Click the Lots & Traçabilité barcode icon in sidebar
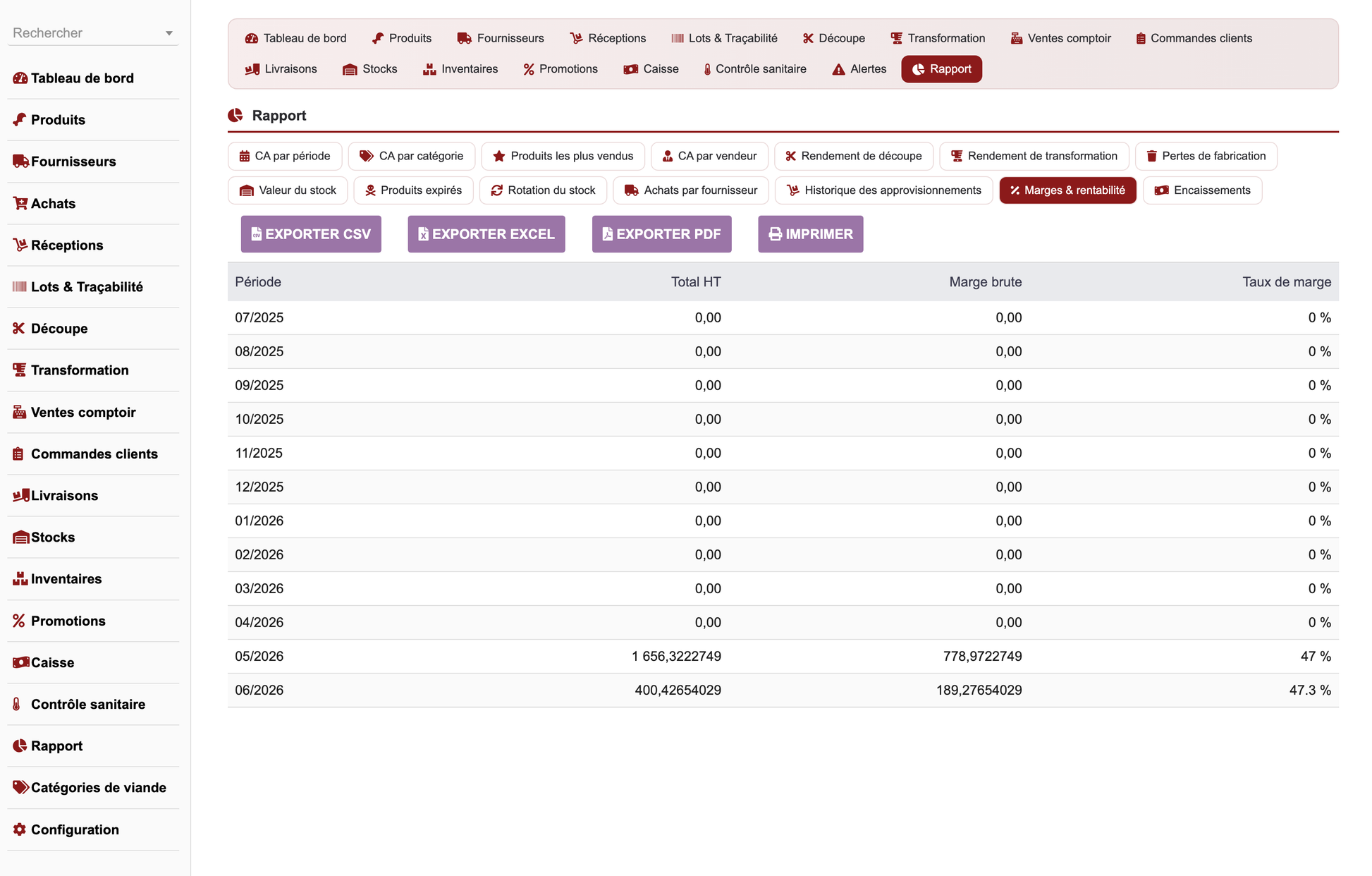The height and width of the screenshot is (876, 1372). [20, 286]
